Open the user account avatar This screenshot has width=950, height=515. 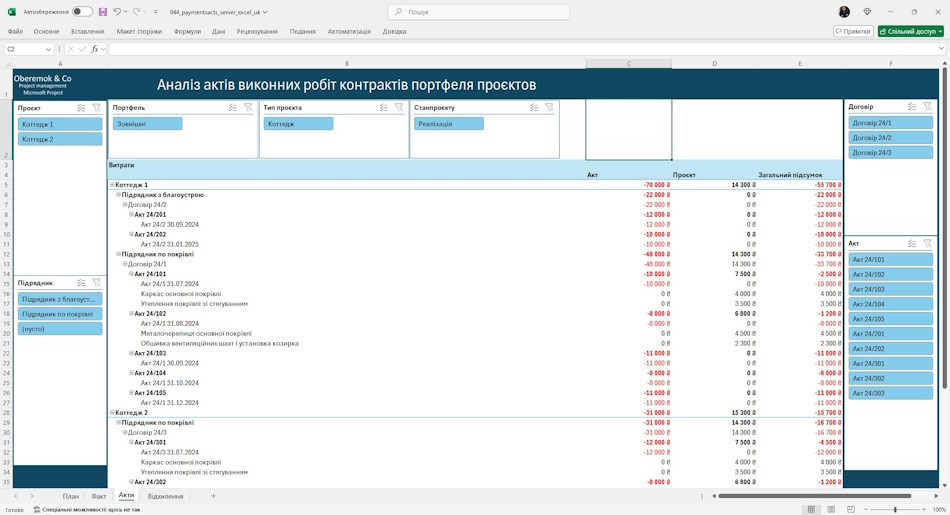844,12
